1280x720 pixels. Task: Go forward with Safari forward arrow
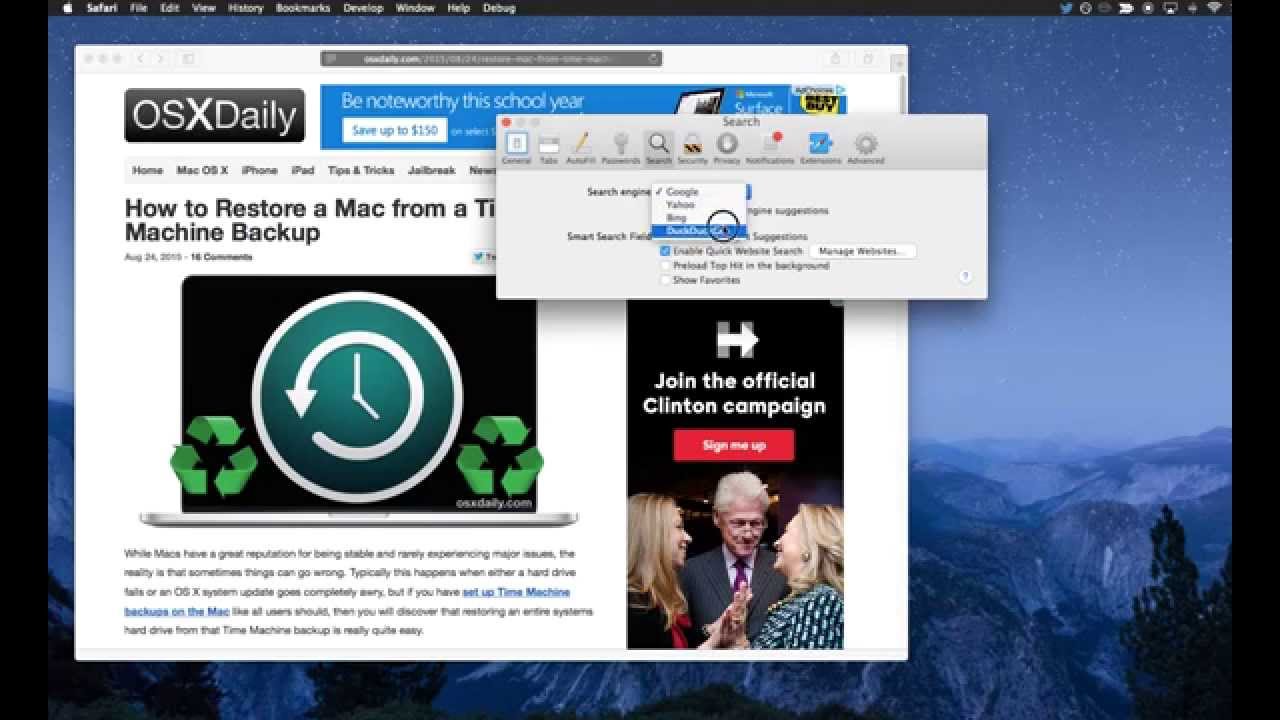click(160, 59)
